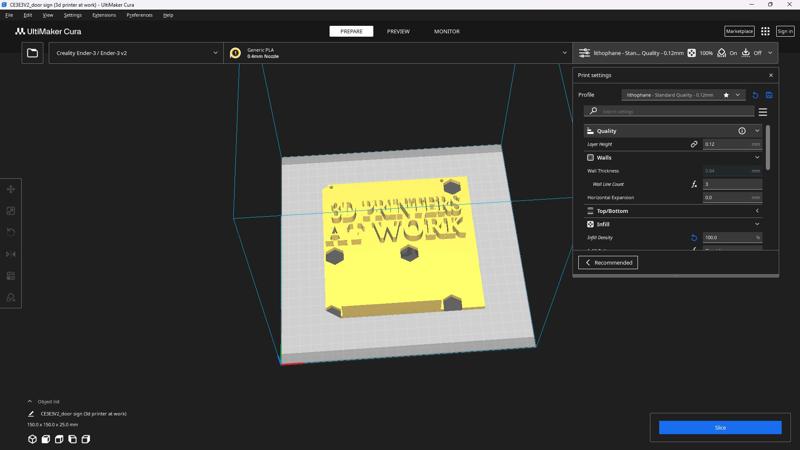Switch to 3D perspective view cube icon

(32, 439)
